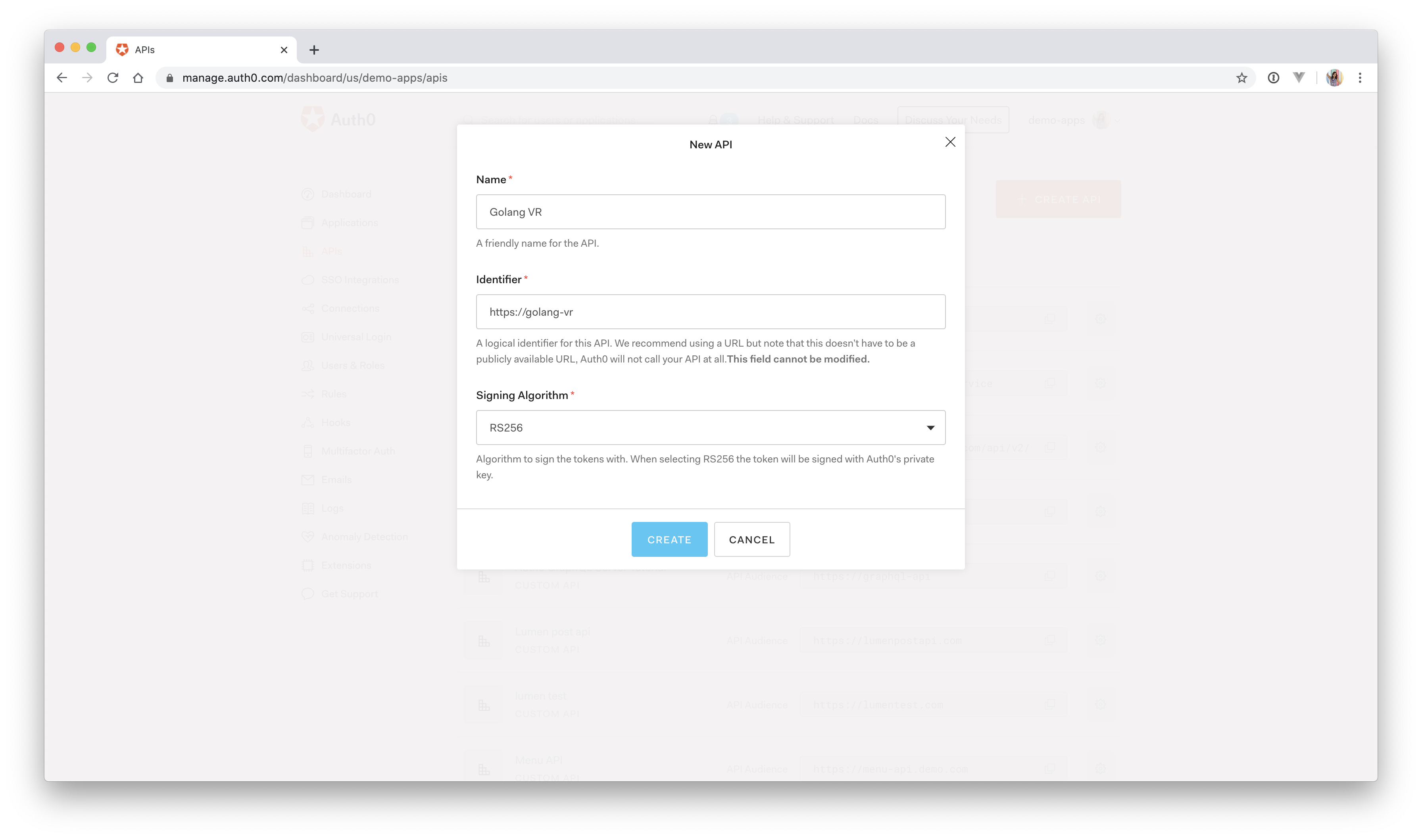The image size is (1422, 840).
Task: Bookmark this page with star icon
Action: point(1241,78)
